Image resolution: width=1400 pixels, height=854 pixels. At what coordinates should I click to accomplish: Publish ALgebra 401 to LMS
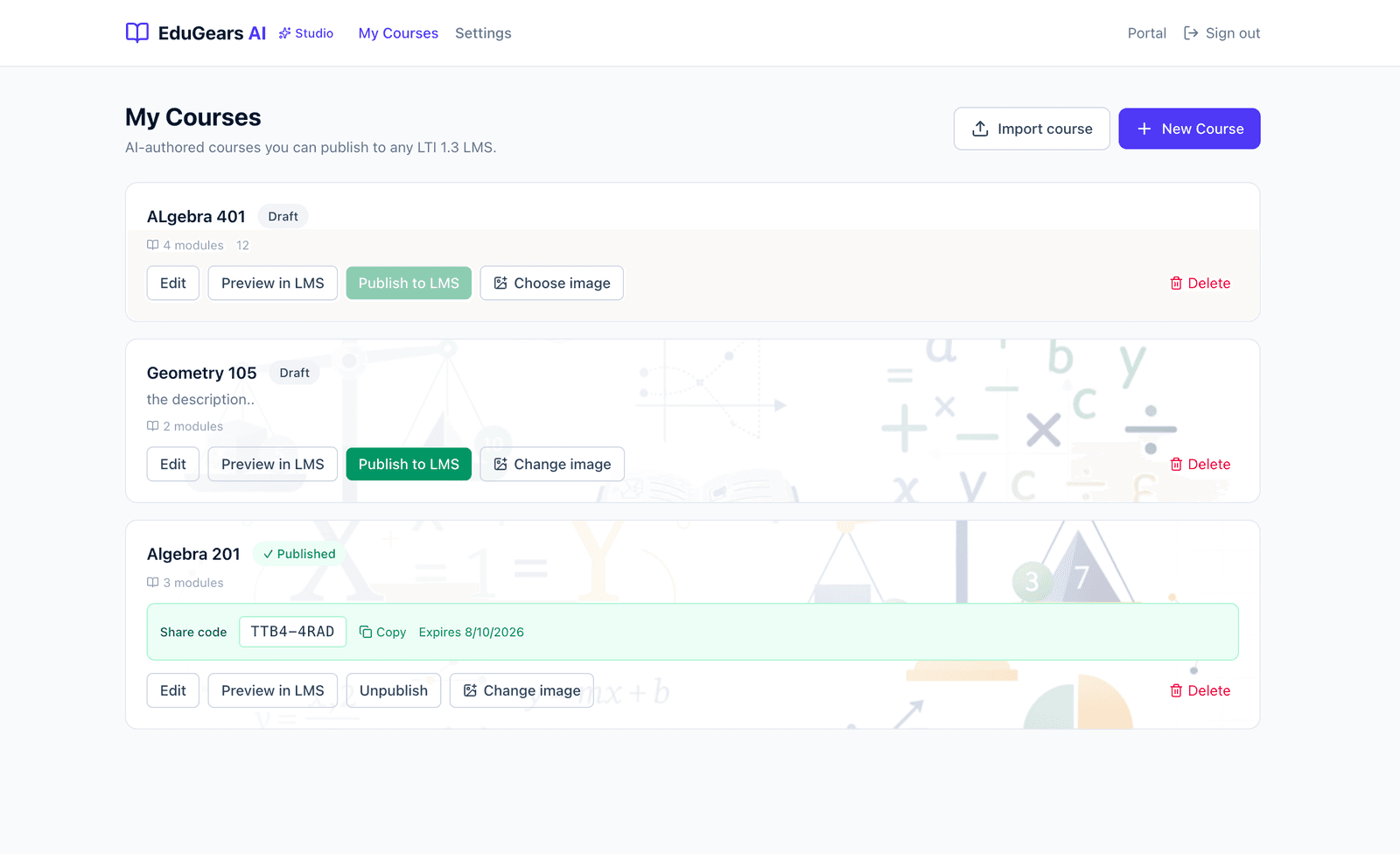(x=409, y=283)
